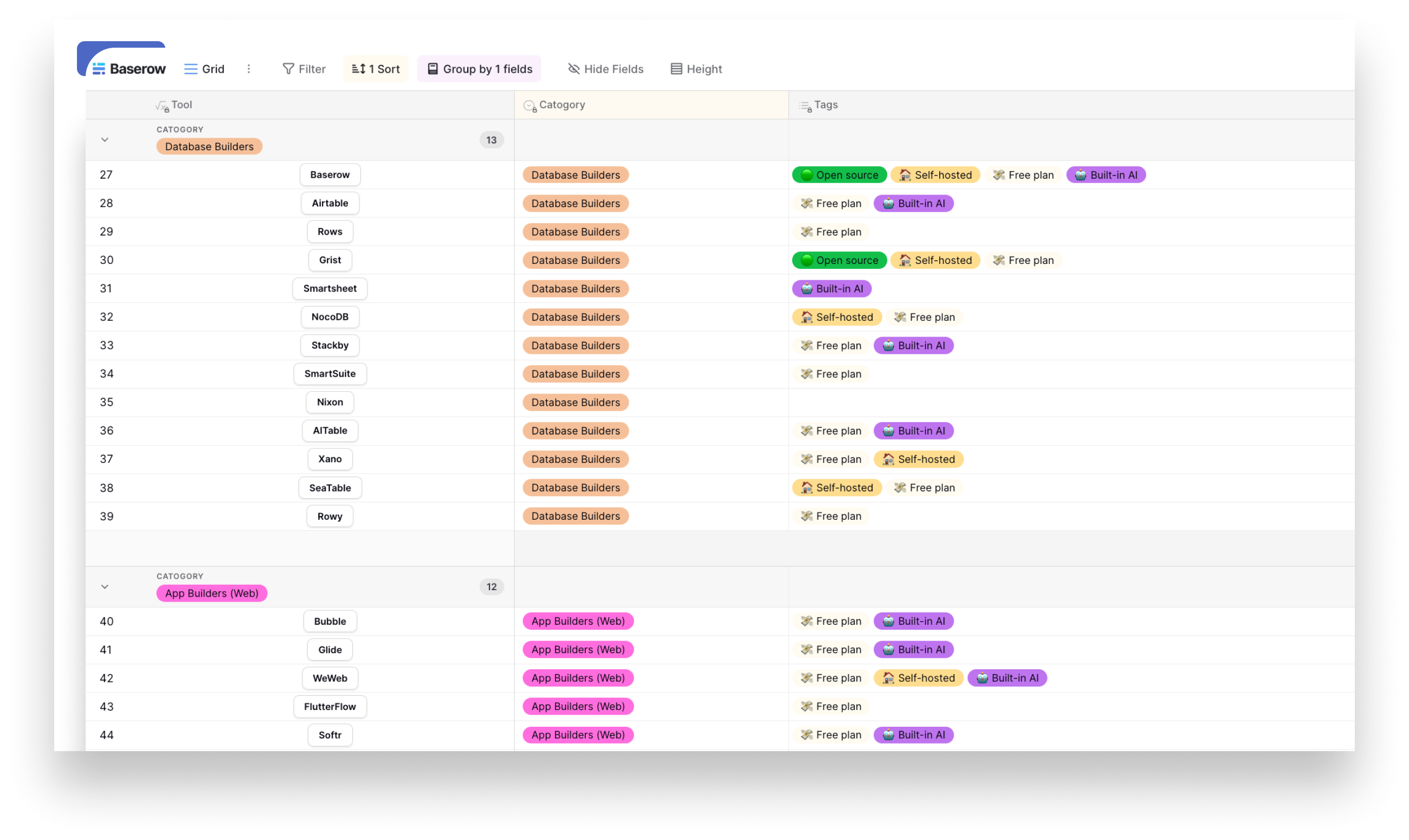Image resolution: width=1409 pixels, height=840 pixels.
Task: Select the WeWeb tool cell
Action: (x=330, y=678)
